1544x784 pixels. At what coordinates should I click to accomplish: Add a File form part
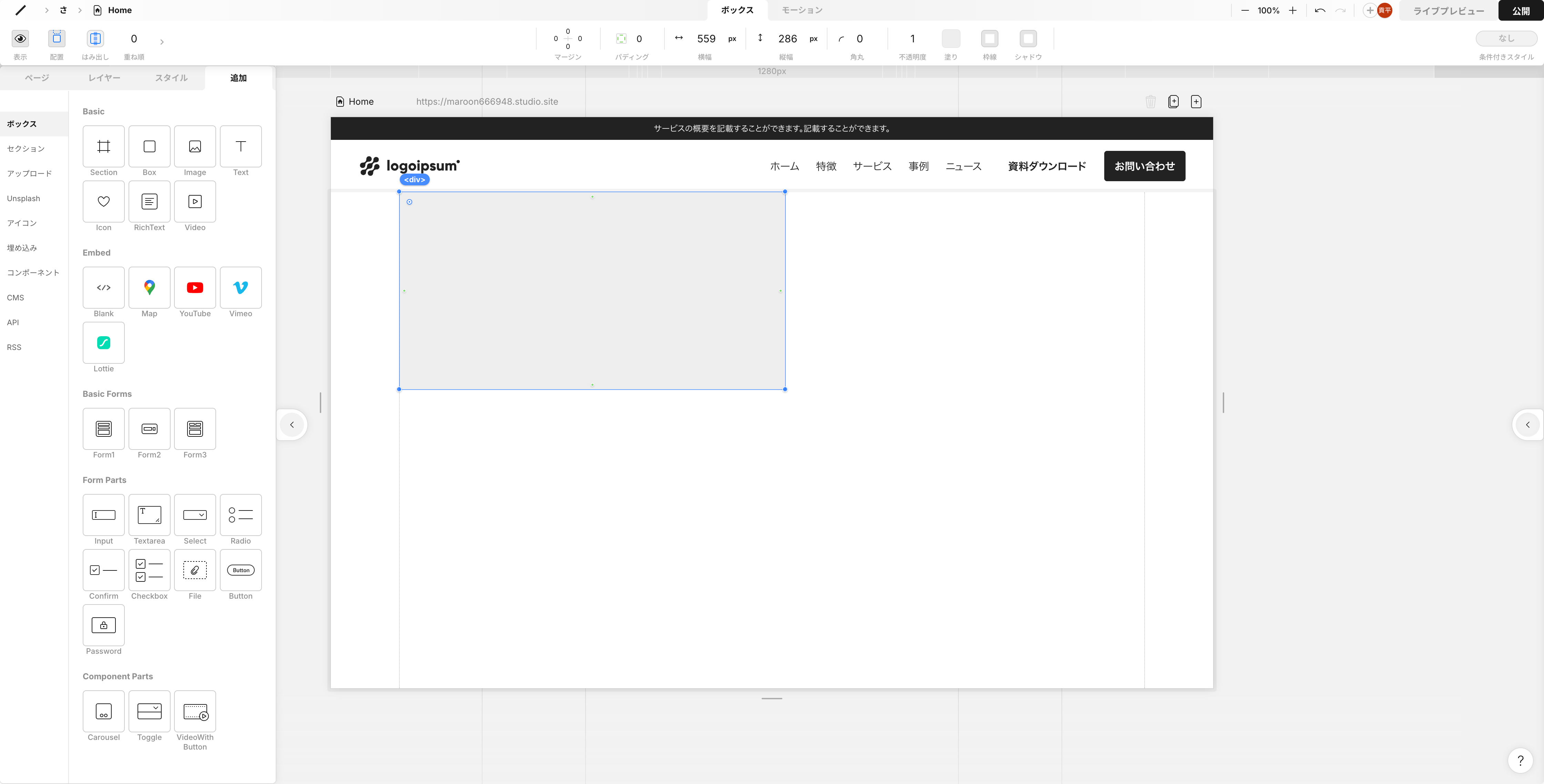coord(195,570)
